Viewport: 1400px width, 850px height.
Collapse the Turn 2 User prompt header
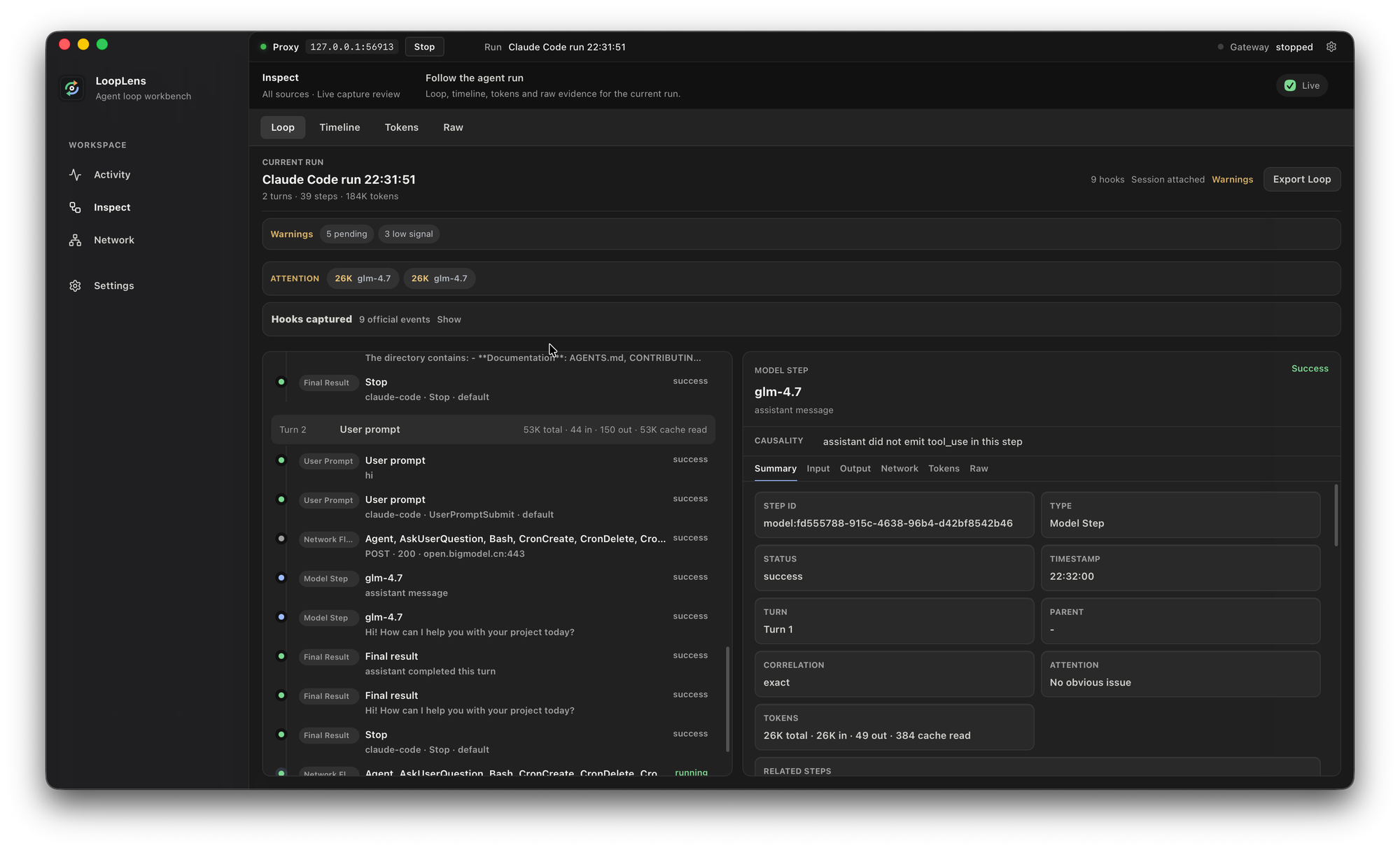click(493, 430)
